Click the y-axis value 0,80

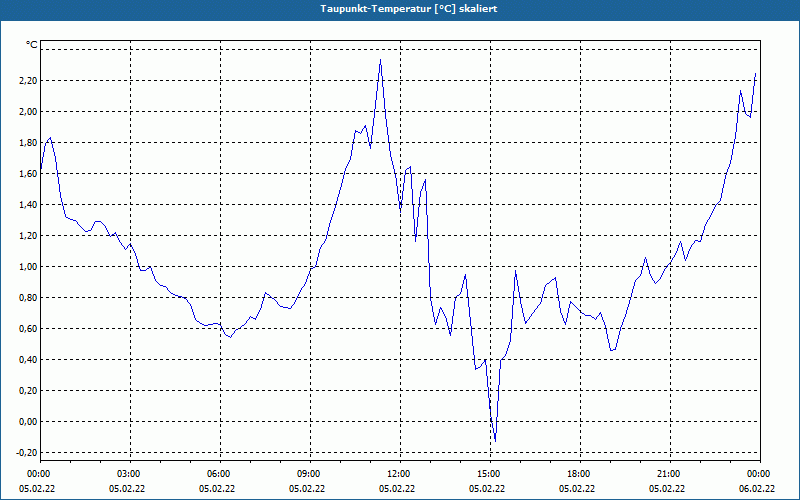tap(28, 298)
